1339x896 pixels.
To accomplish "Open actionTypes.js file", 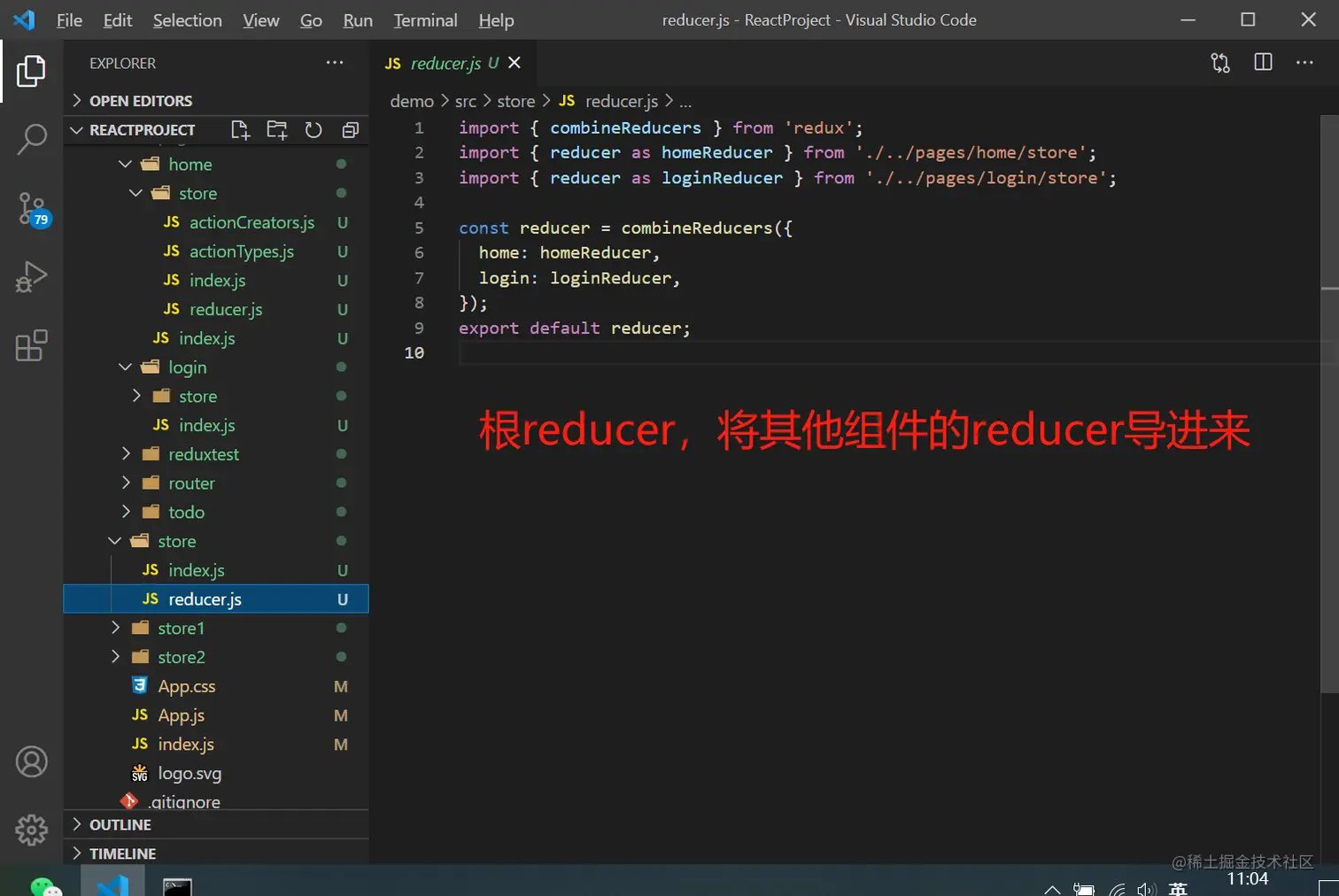I will 216,251.
